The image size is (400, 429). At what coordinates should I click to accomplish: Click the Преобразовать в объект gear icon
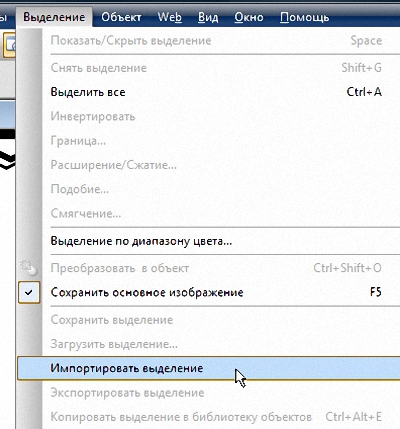point(28,268)
